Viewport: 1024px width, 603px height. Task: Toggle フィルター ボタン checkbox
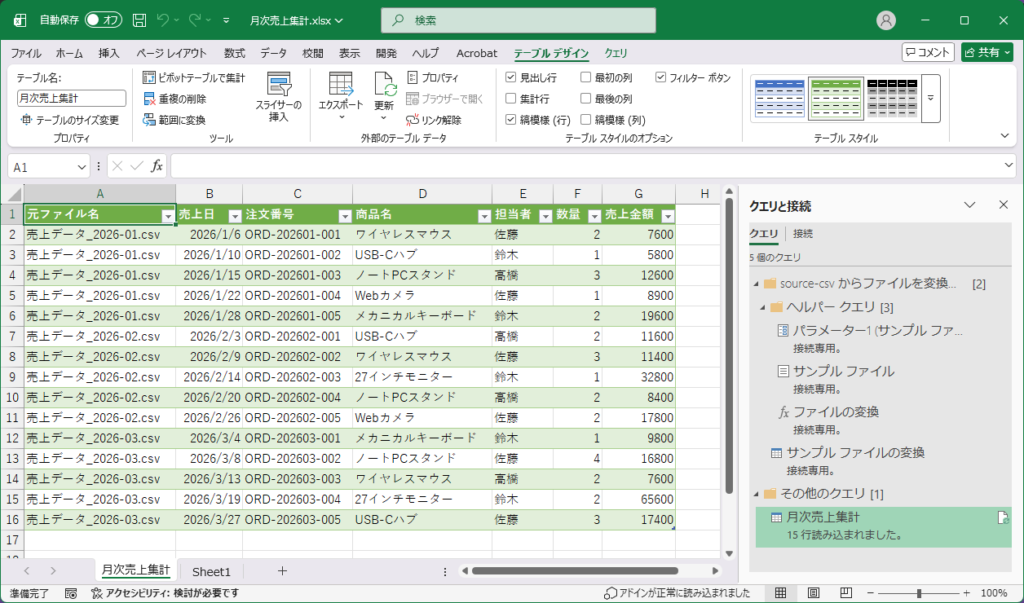(x=661, y=77)
